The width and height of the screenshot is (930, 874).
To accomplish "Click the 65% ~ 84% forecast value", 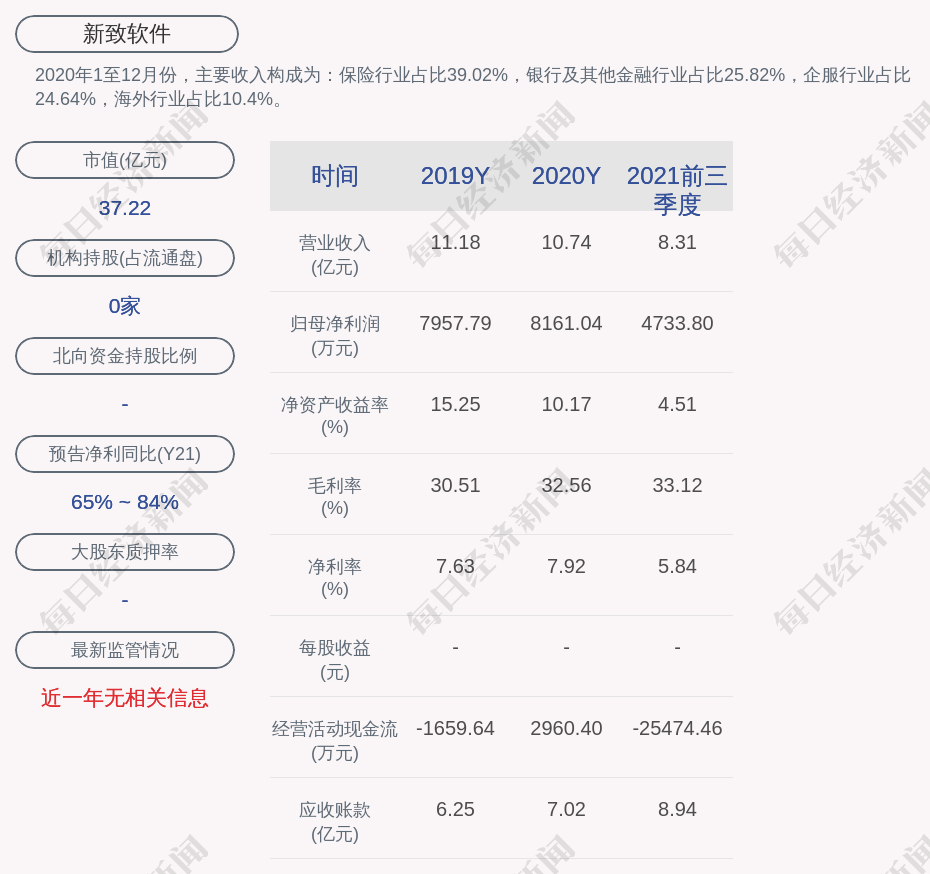I will click(125, 502).
